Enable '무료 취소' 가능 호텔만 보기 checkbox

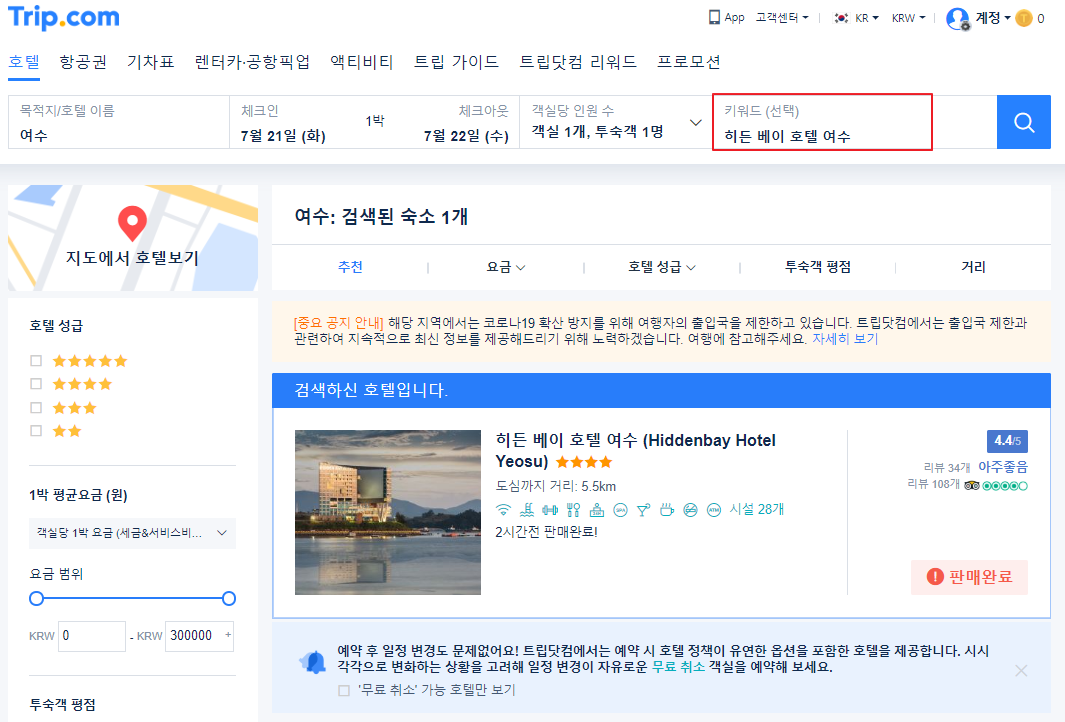pos(344,690)
